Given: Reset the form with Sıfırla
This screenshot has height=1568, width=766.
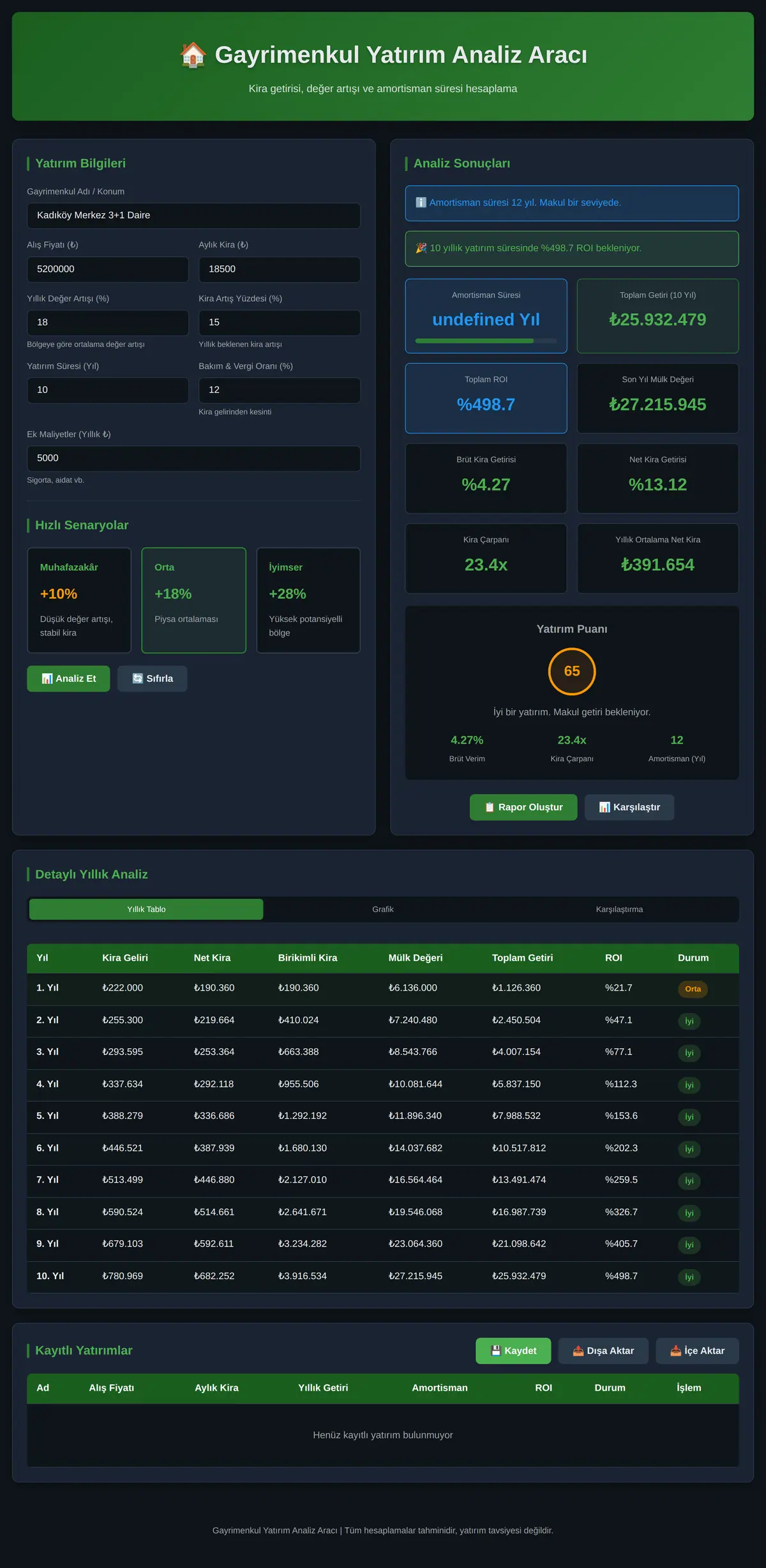Looking at the screenshot, I should point(152,679).
